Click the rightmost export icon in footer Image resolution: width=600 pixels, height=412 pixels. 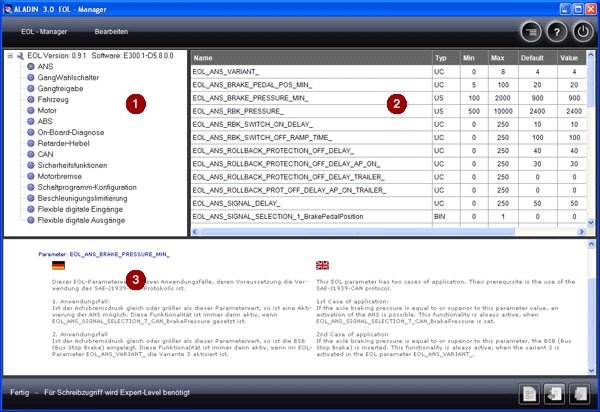[580, 393]
